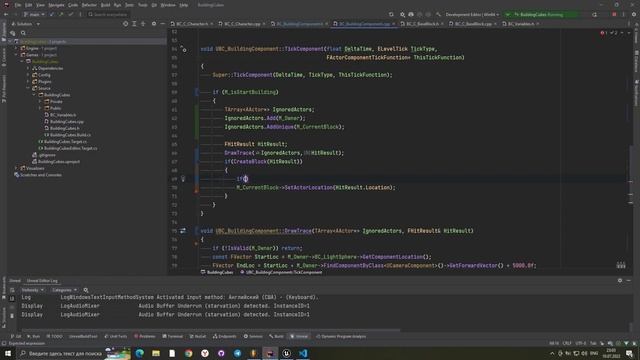Switch to the Unreal Editor Log tab
Screen dimensions: 640x360
coord(42,281)
